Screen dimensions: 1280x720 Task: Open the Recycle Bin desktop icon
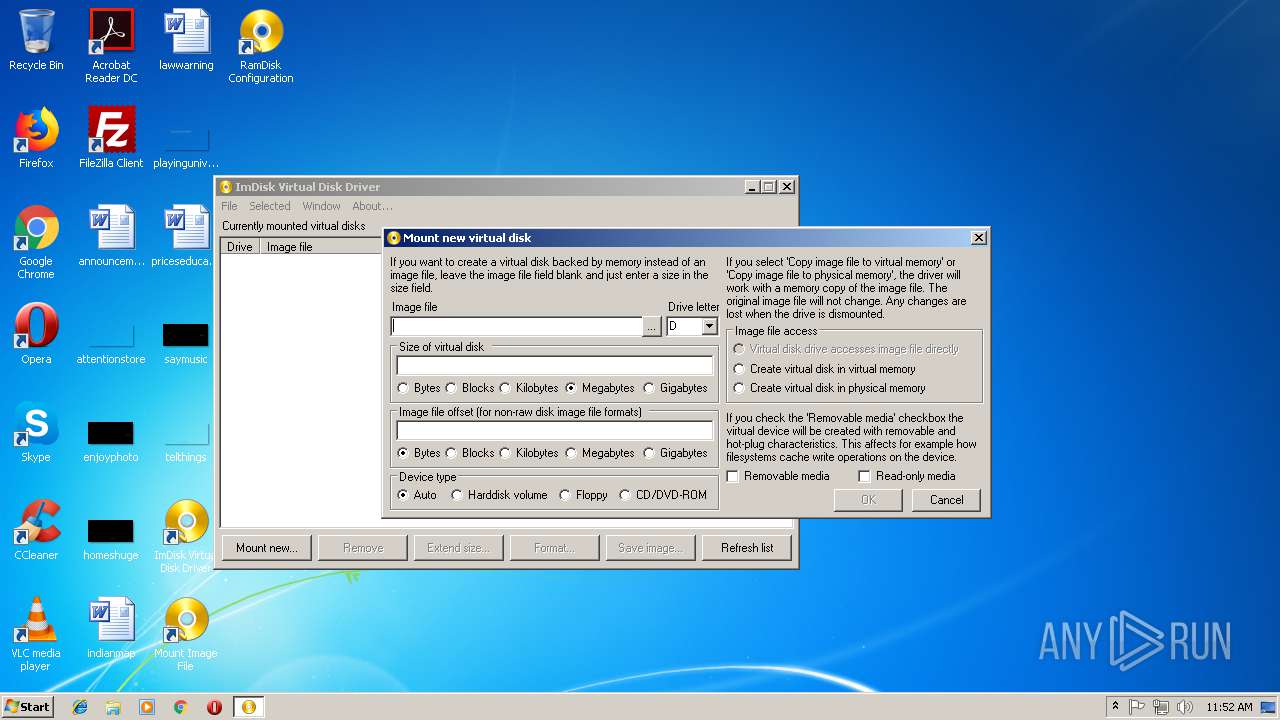[x=36, y=42]
